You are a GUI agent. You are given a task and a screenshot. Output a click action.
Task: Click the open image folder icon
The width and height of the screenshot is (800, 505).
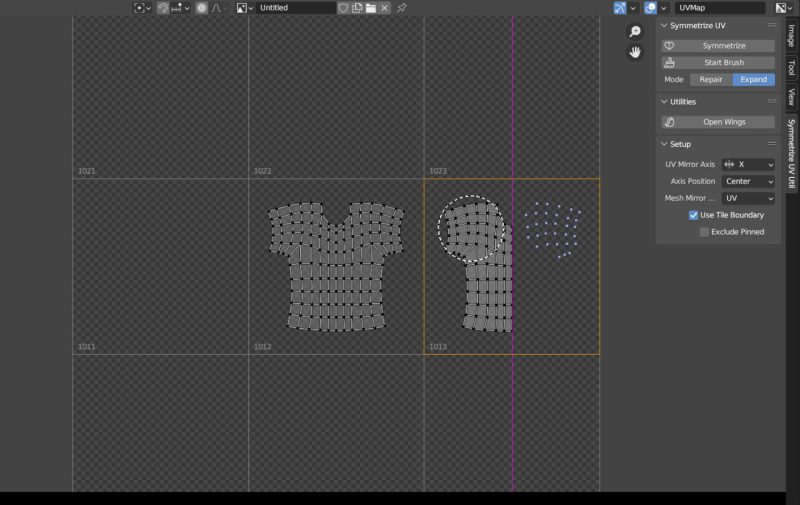click(370, 8)
